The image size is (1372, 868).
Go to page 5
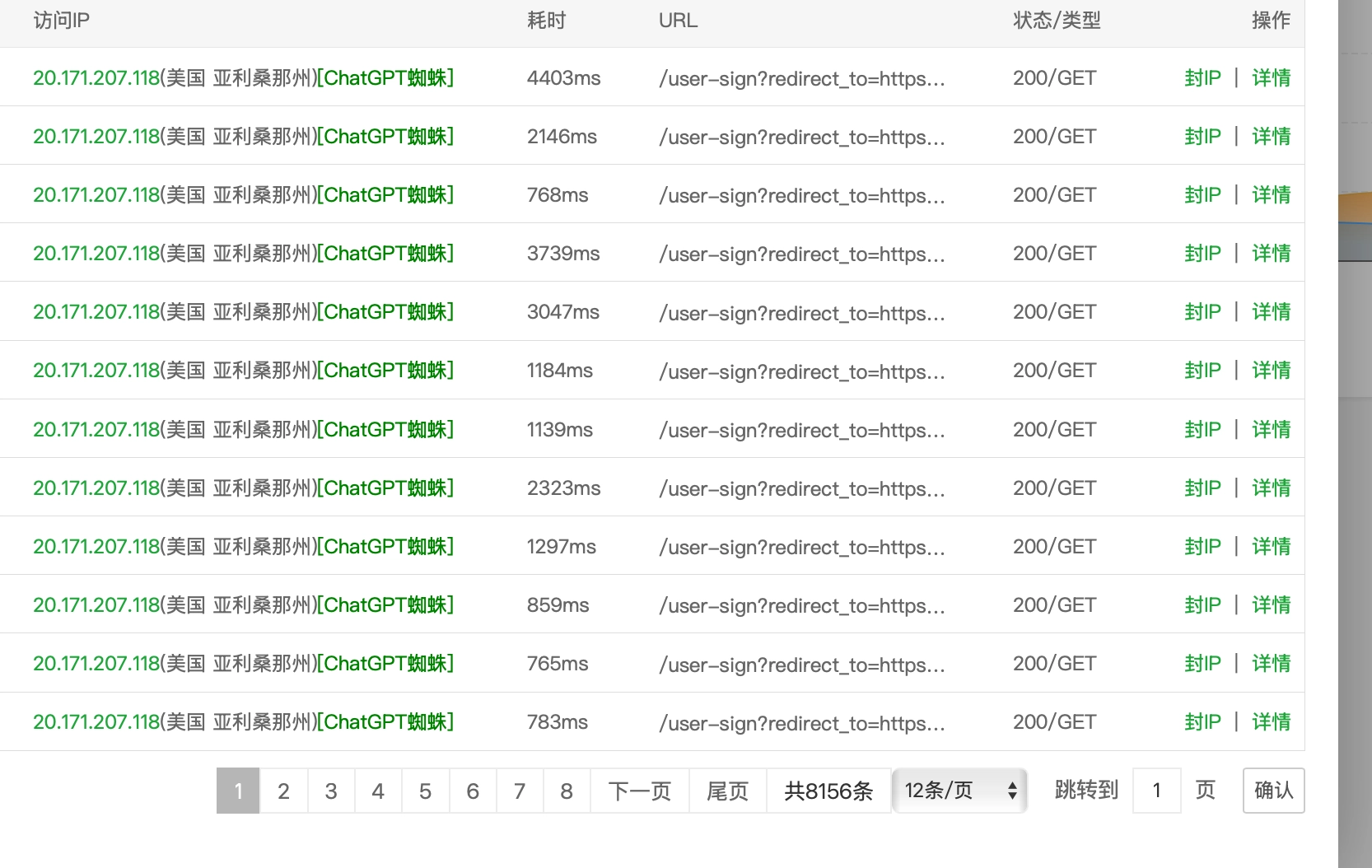click(x=425, y=791)
